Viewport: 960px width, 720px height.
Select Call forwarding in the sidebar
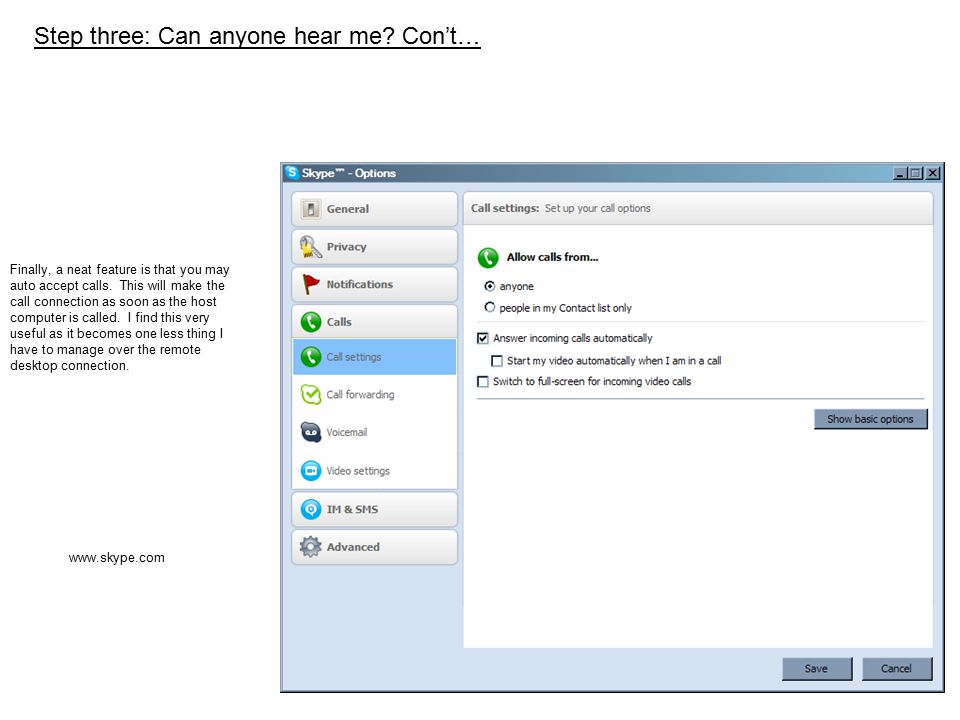[x=375, y=394]
